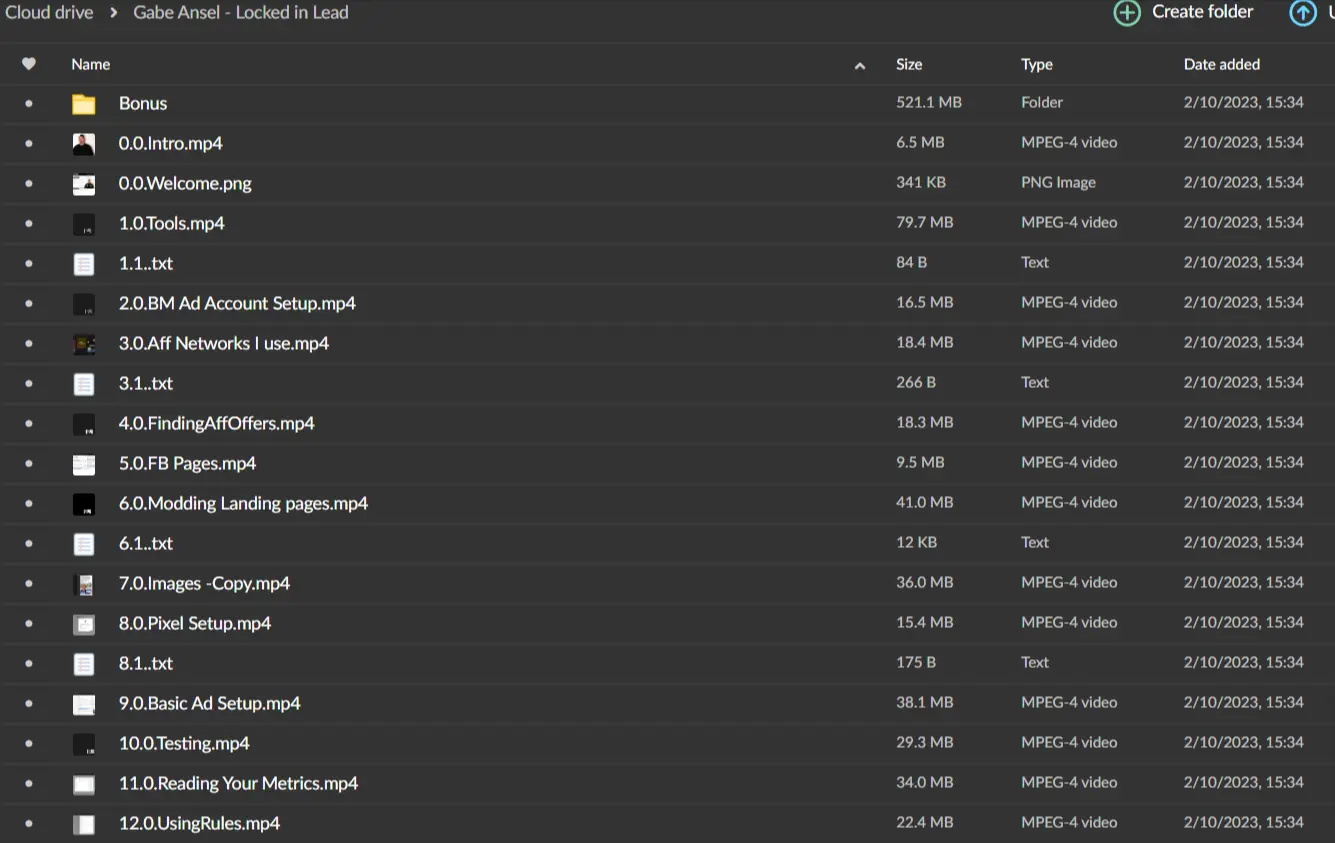Click the Create folder button label
Screen dimensions: 1335x843
(x=1202, y=12)
